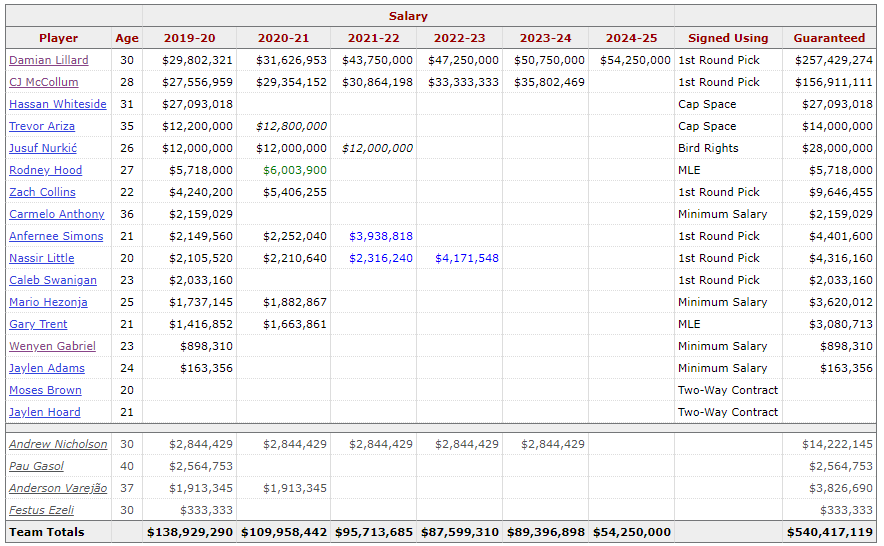Viewport: 884px width, 546px height.
Task: Select the Team Totals row label
Action: [x=47, y=532]
